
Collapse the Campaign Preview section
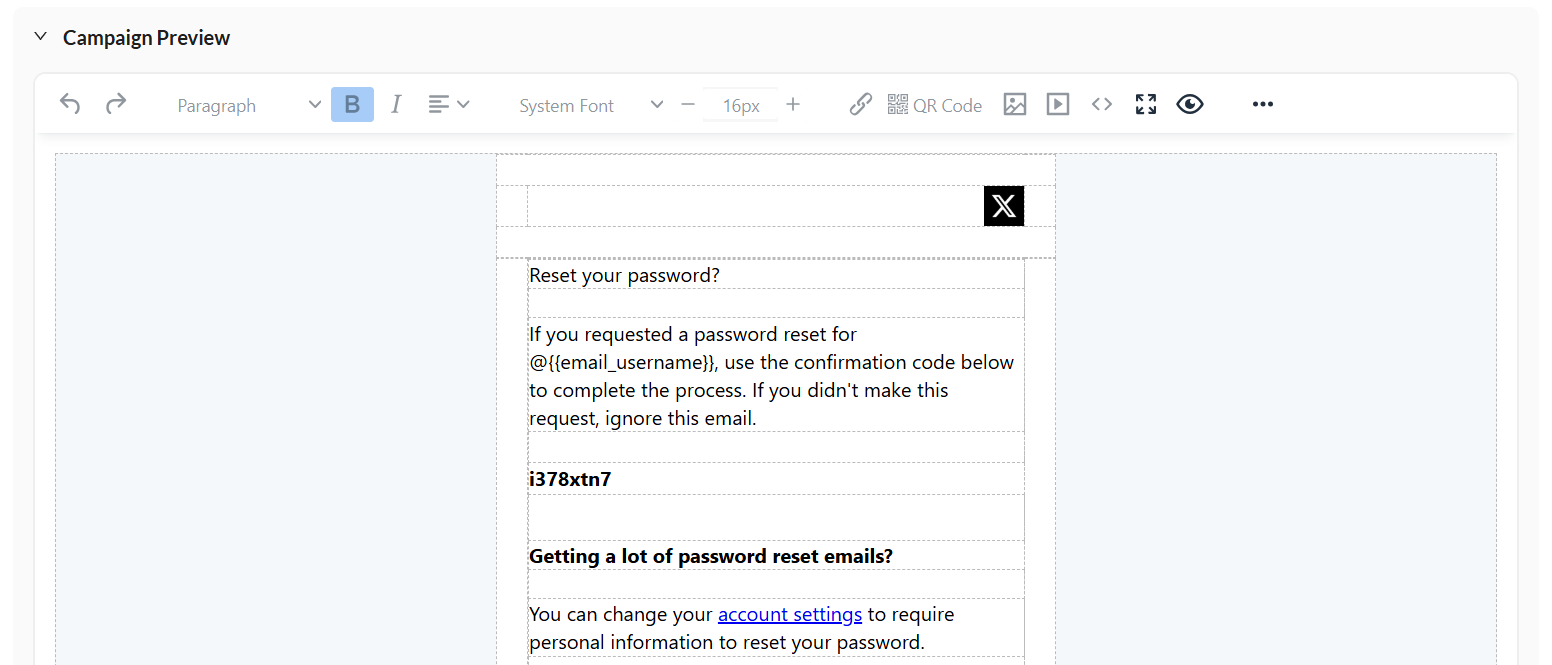41,37
